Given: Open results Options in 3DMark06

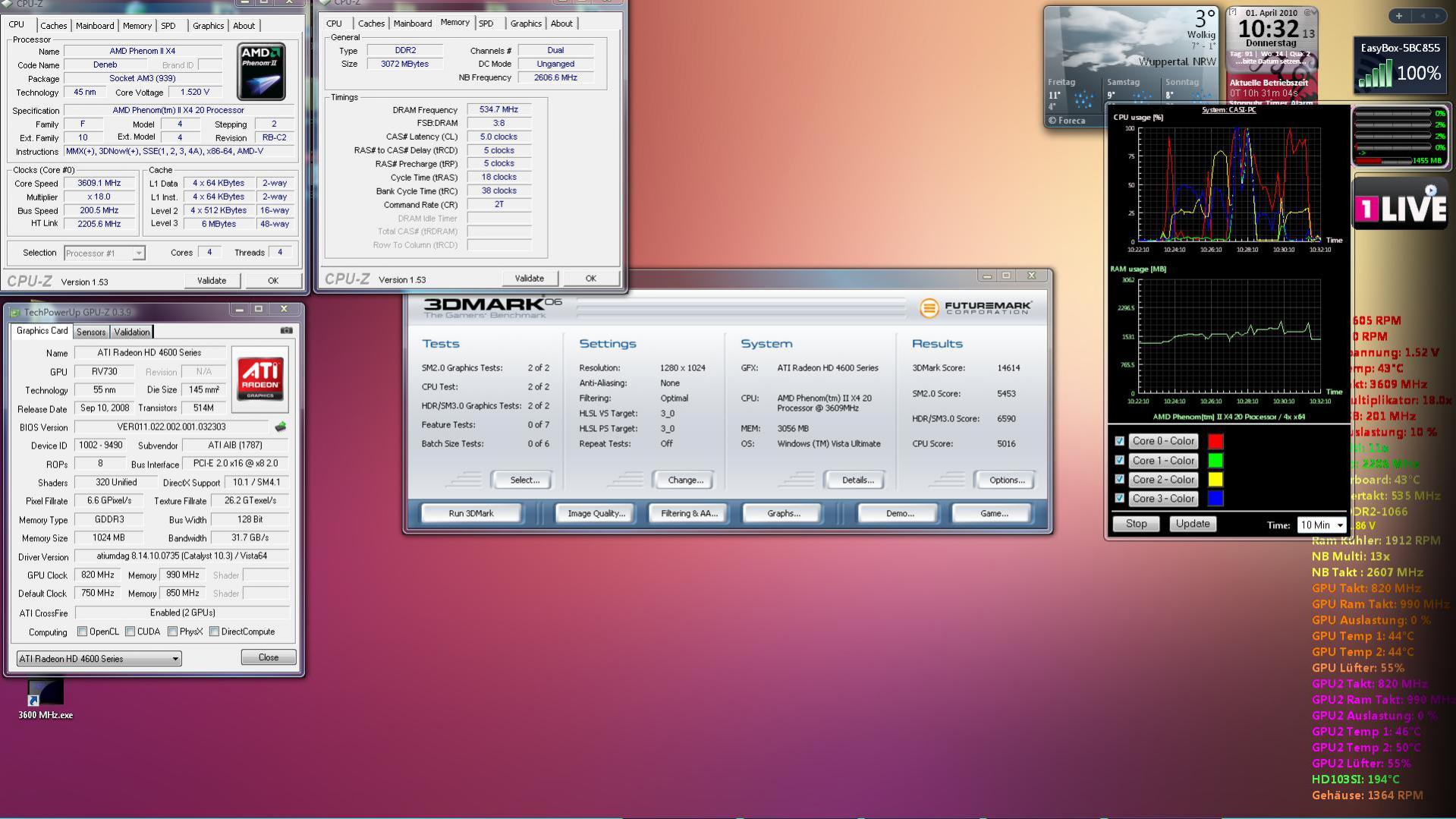Looking at the screenshot, I should coord(1007,480).
